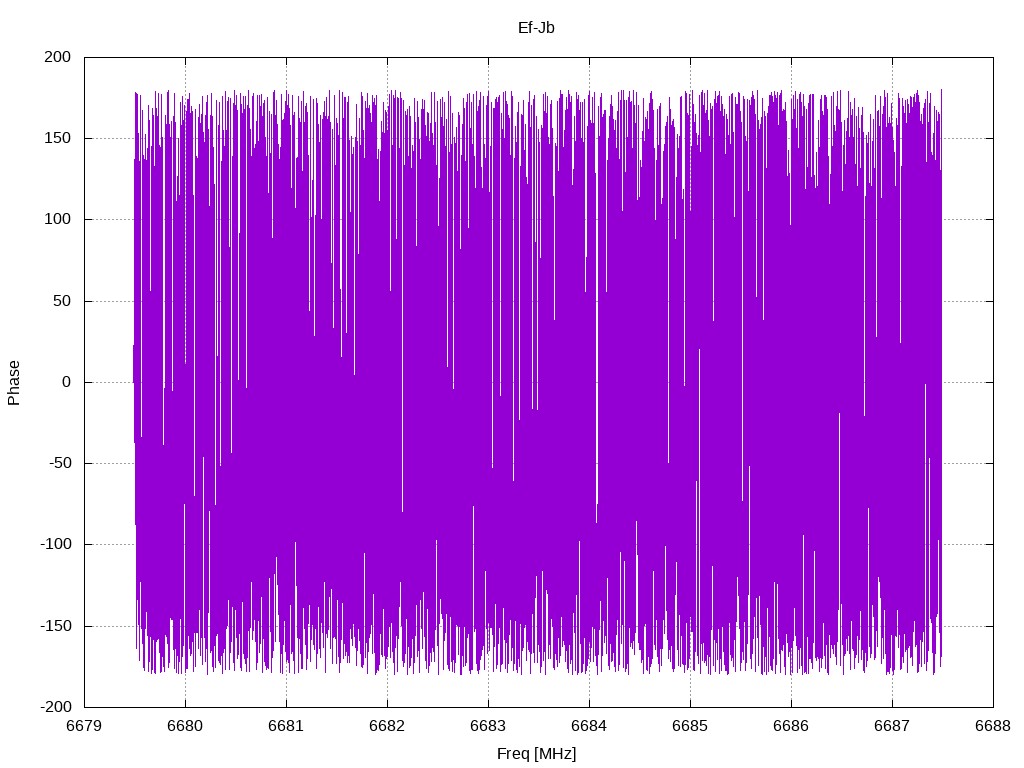The image size is (1024, 768).
Task: Click the x-axis tick label '6679'
Action: 84,726
